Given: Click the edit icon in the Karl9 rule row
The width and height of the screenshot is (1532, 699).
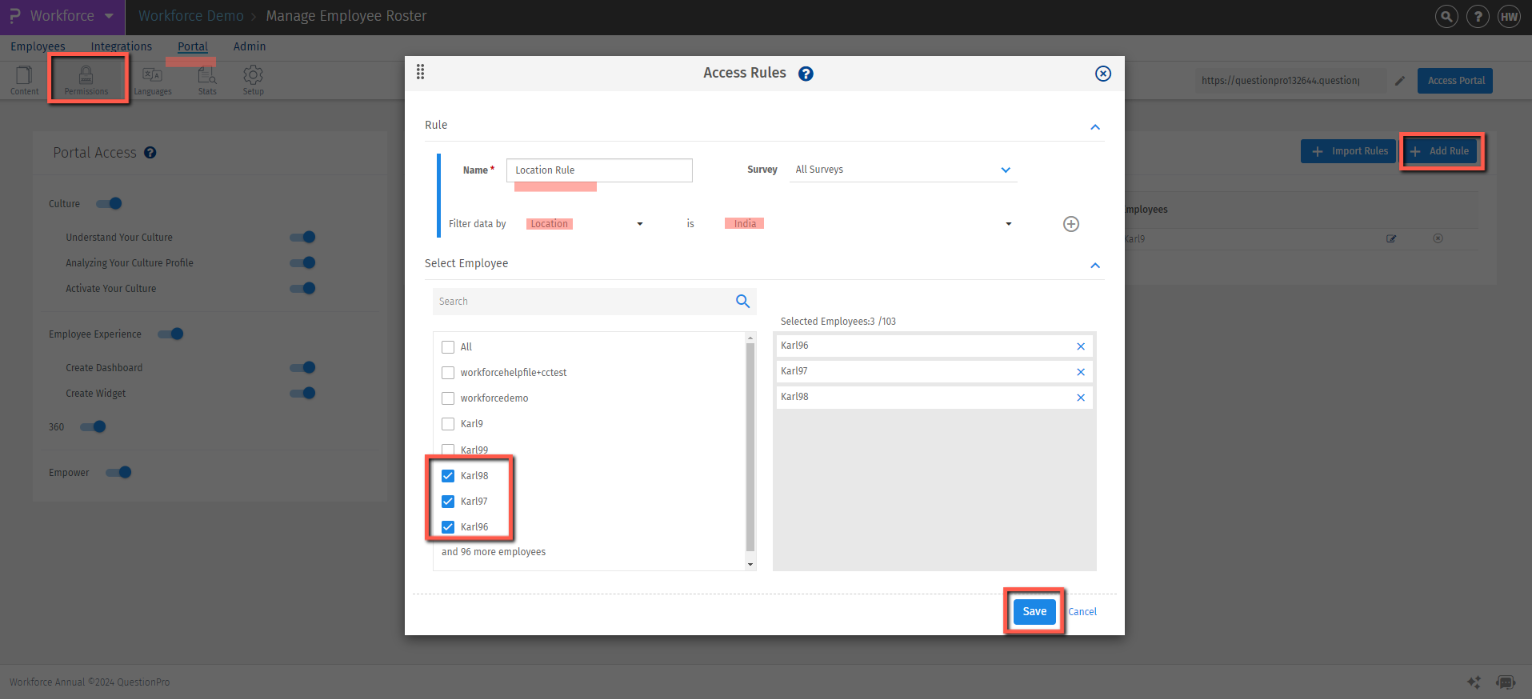Looking at the screenshot, I should [1390, 239].
